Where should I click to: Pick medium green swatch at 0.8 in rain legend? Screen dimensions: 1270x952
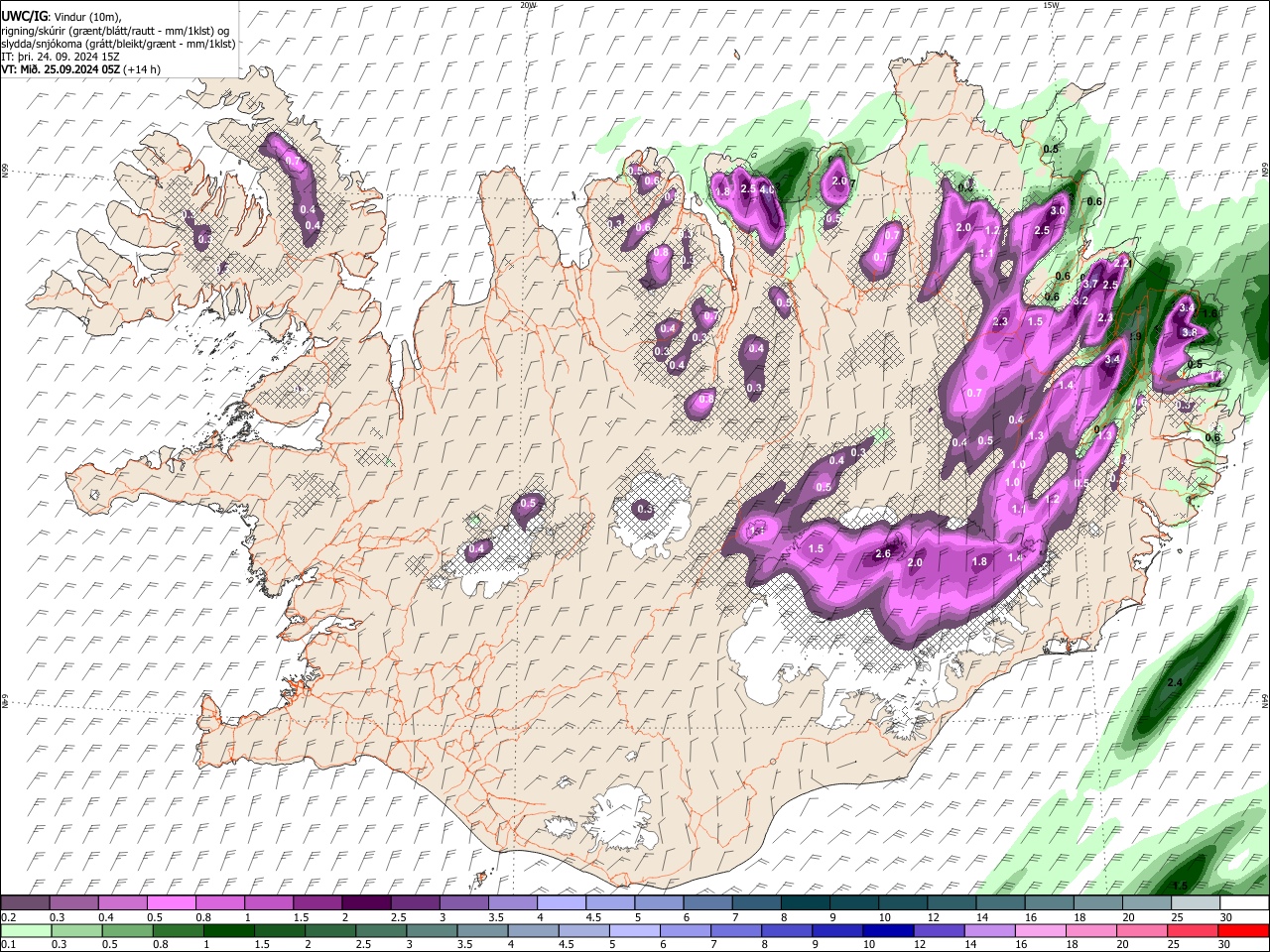(180, 930)
